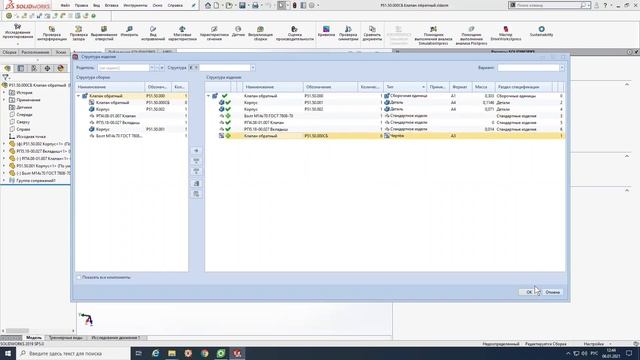Open the Справка menu
The width and height of the screenshot is (640, 360).
click(x=175, y=6)
